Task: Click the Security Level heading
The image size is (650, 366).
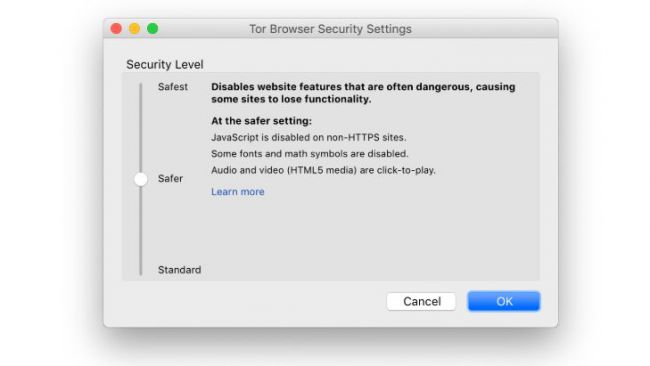Action: [165, 65]
